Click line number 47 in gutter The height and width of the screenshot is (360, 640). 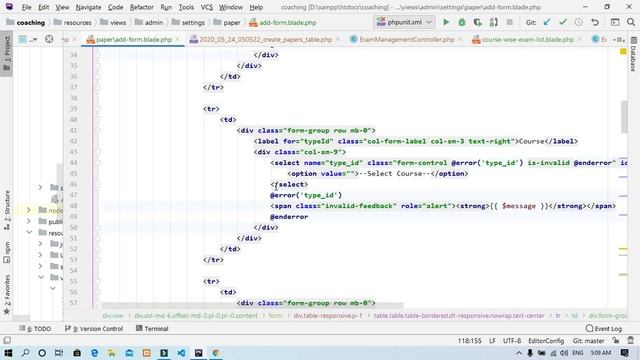[x=73, y=195]
